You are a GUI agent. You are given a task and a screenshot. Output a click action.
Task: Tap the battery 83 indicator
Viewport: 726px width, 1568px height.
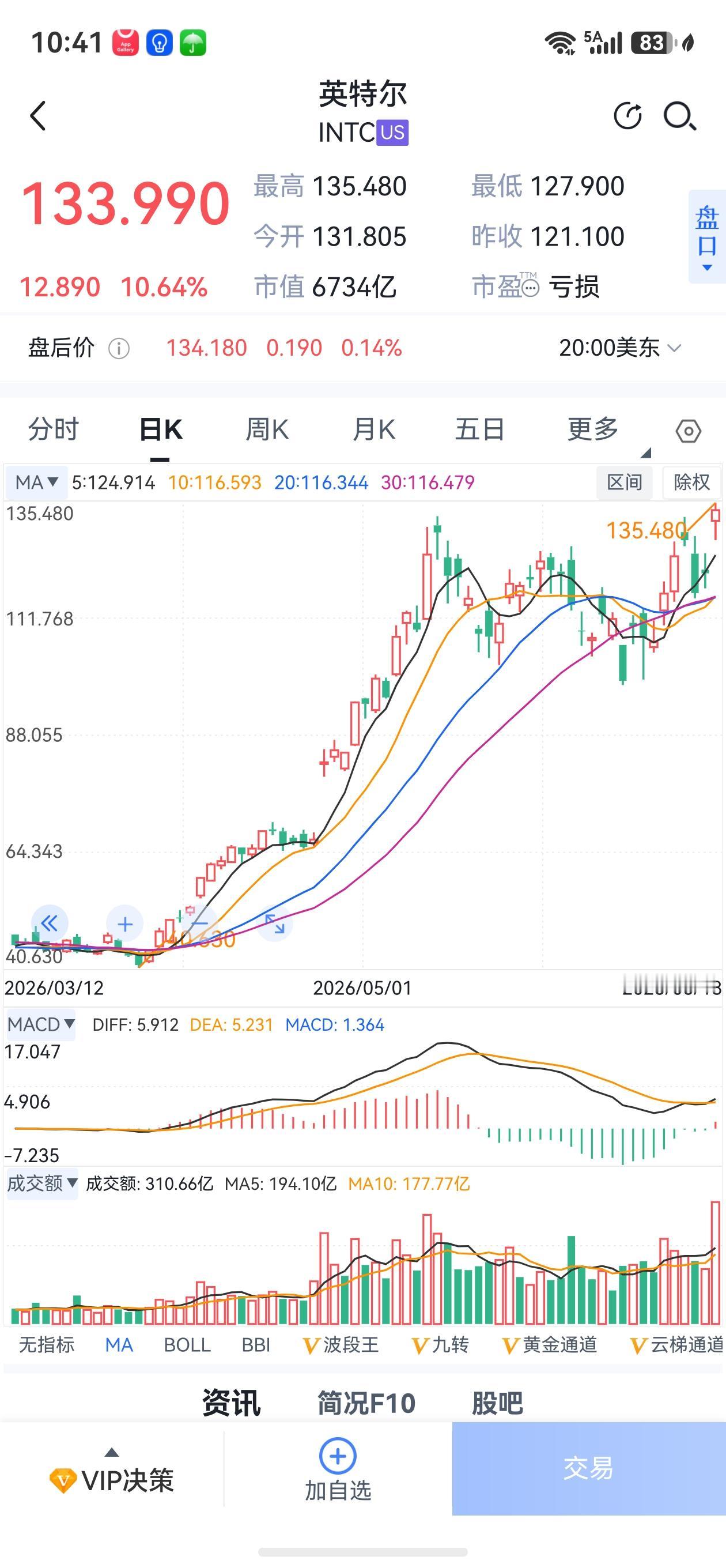(x=654, y=43)
